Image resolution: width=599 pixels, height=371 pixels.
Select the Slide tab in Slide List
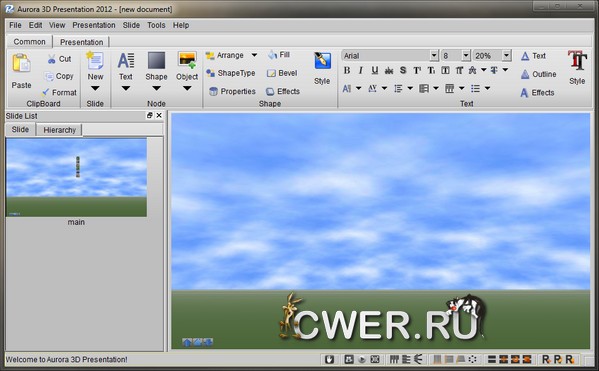coord(20,130)
